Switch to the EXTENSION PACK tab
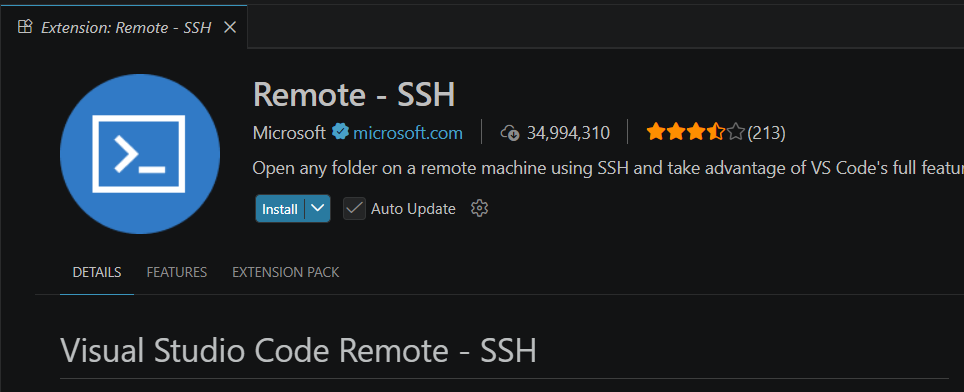 pyautogui.click(x=285, y=272)
